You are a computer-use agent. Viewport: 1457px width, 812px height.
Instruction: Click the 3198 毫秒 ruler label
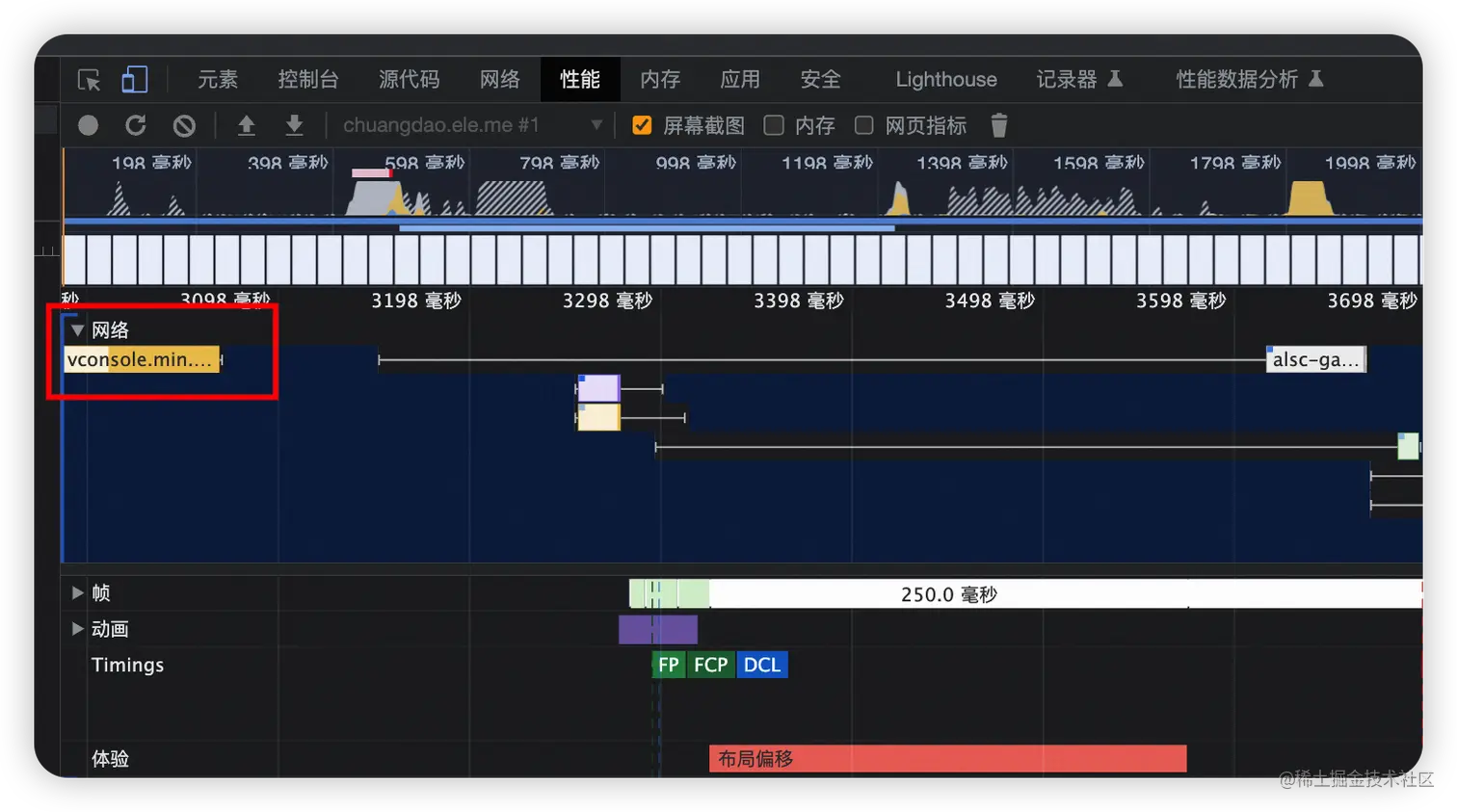[416, 301]
